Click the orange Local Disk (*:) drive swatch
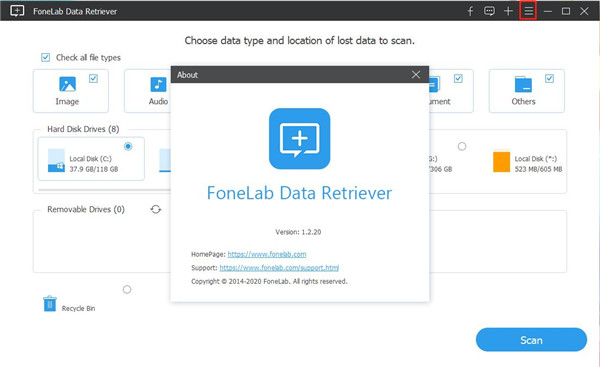This screenshot has height=367, width=600. click(501, 162)
